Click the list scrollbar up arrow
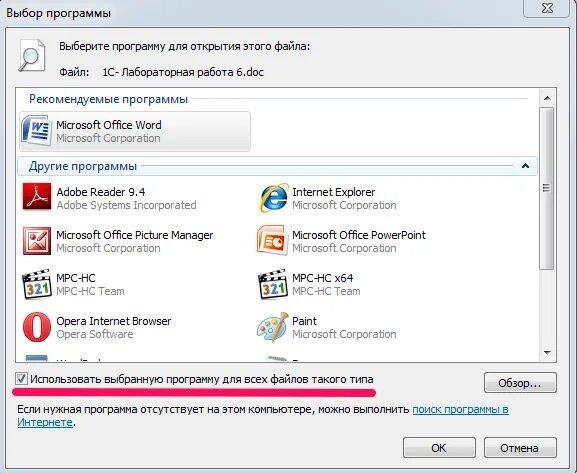 547,98
